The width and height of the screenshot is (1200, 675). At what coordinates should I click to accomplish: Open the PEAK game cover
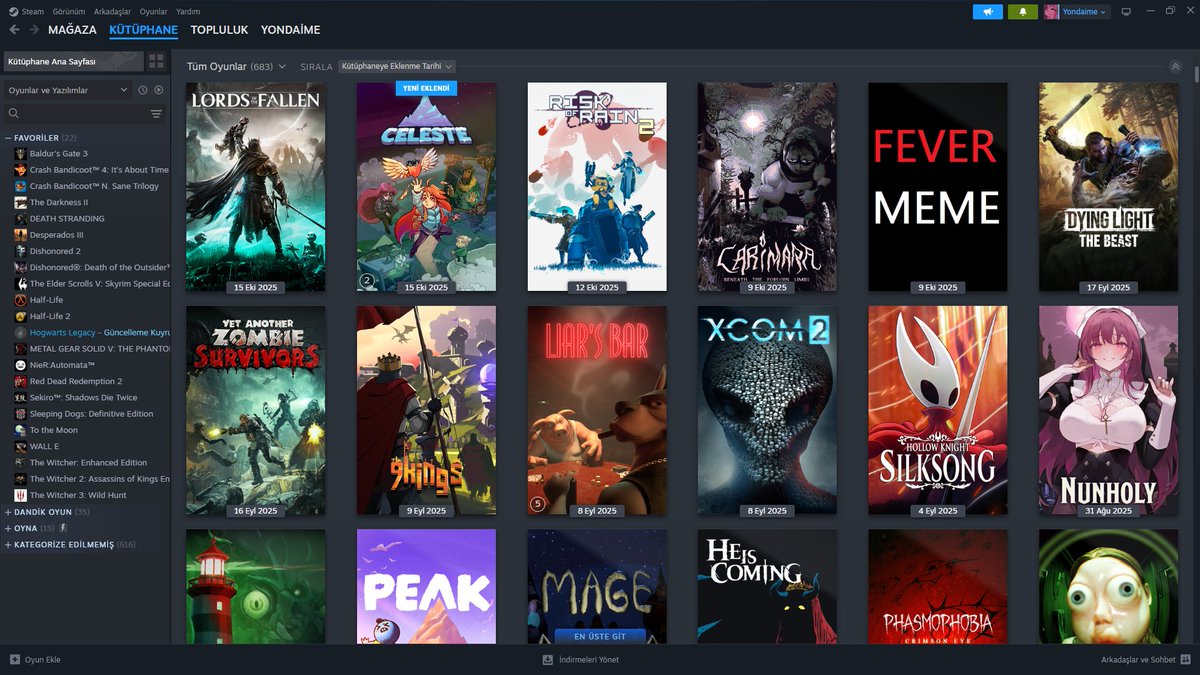click(426, 587)
